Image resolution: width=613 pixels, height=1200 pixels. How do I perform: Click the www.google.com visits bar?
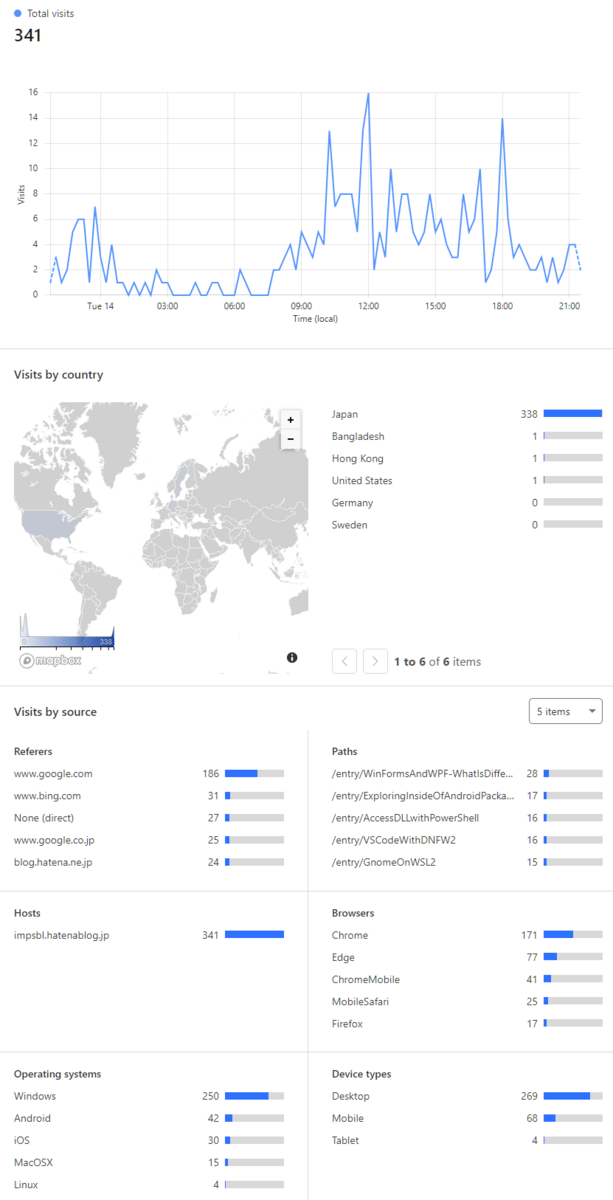pyautogui.click(x=254, y=773)
